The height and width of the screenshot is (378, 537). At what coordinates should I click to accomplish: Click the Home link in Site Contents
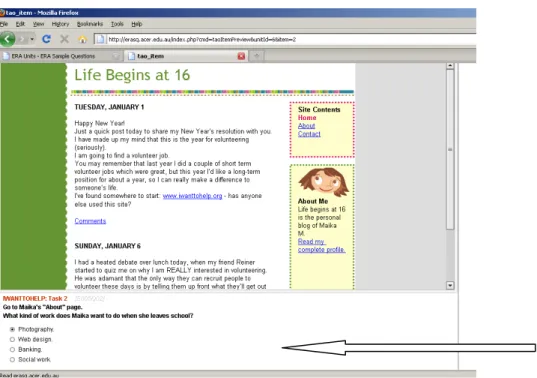pos(307,117)
